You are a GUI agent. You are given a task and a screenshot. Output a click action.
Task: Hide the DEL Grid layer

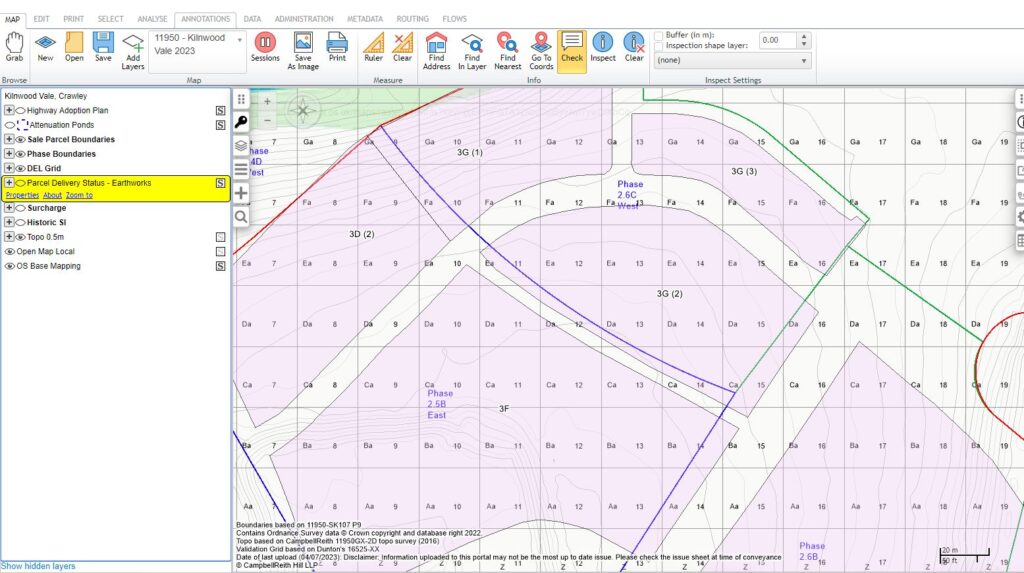[20, 169]
